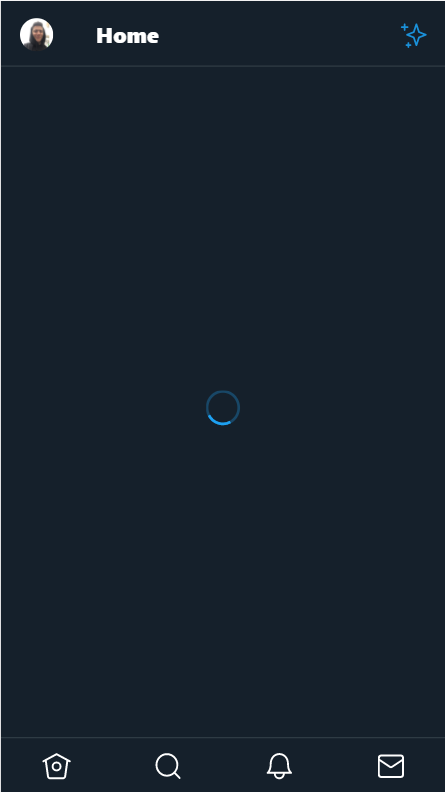Explore via the search lens icon

point(168,766)
